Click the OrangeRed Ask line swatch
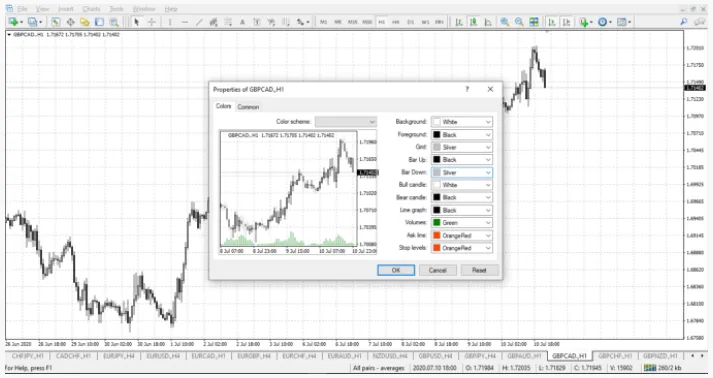Viewport: 713px width, 378px height. (x=437, y=236)
